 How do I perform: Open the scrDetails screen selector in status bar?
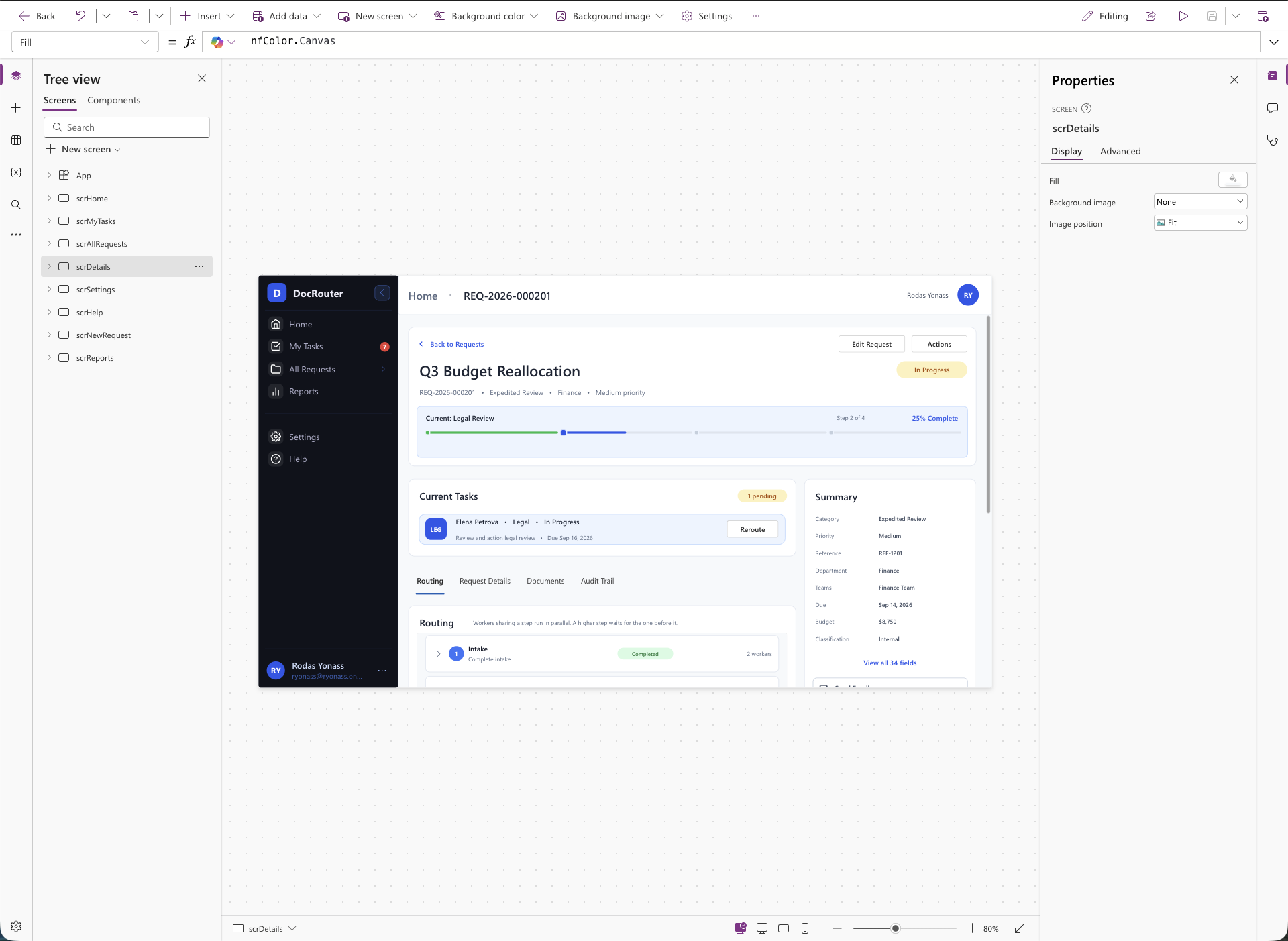(x=264, y=928)
